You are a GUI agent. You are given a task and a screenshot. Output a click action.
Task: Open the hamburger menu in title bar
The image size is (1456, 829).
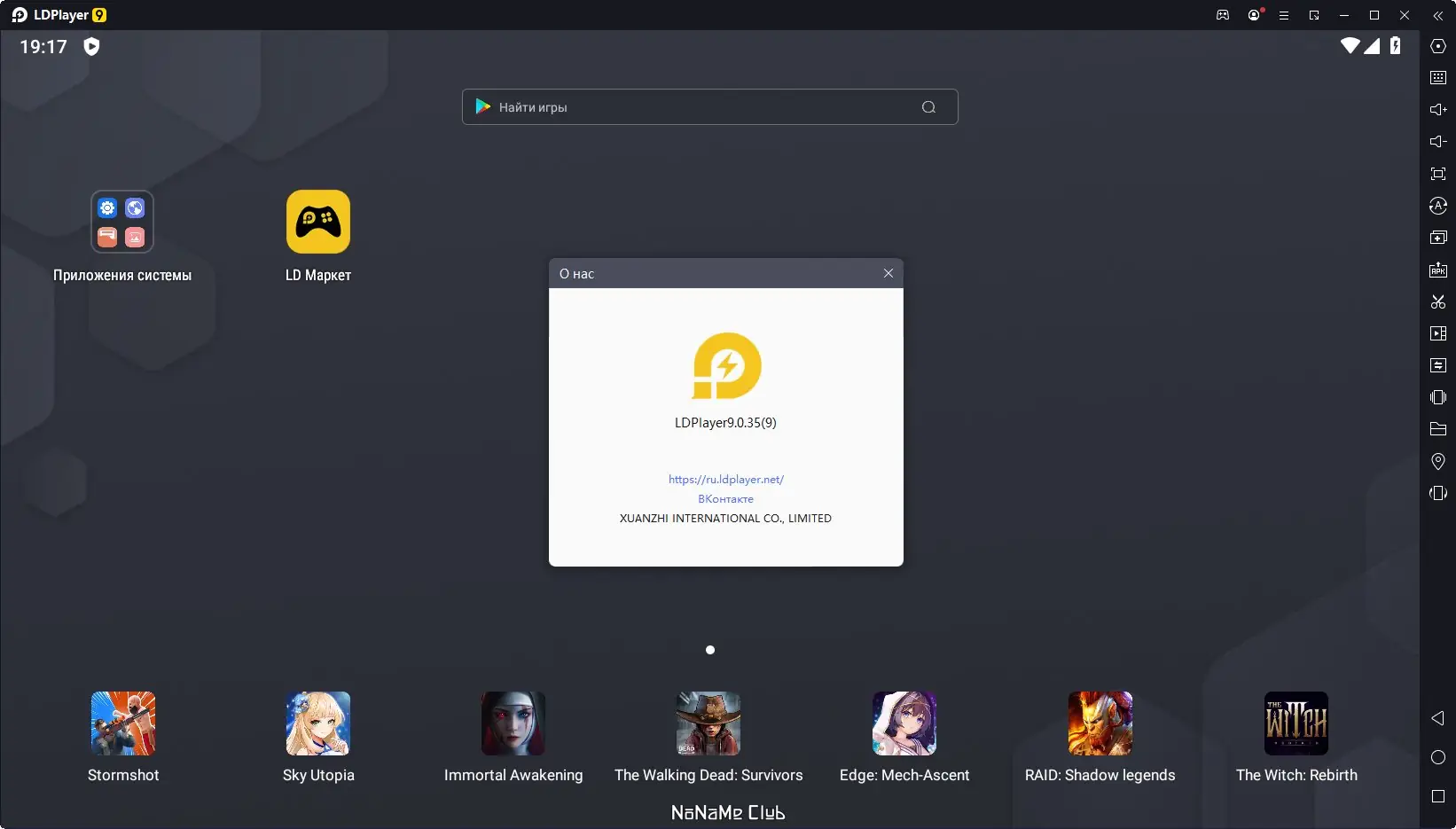pyautogui.click(x=1283, y=15)
